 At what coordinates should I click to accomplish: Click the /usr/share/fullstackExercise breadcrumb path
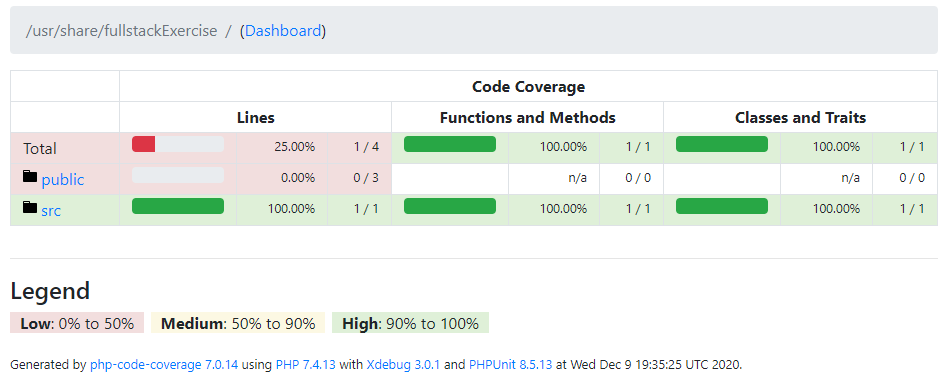(121, 31)
